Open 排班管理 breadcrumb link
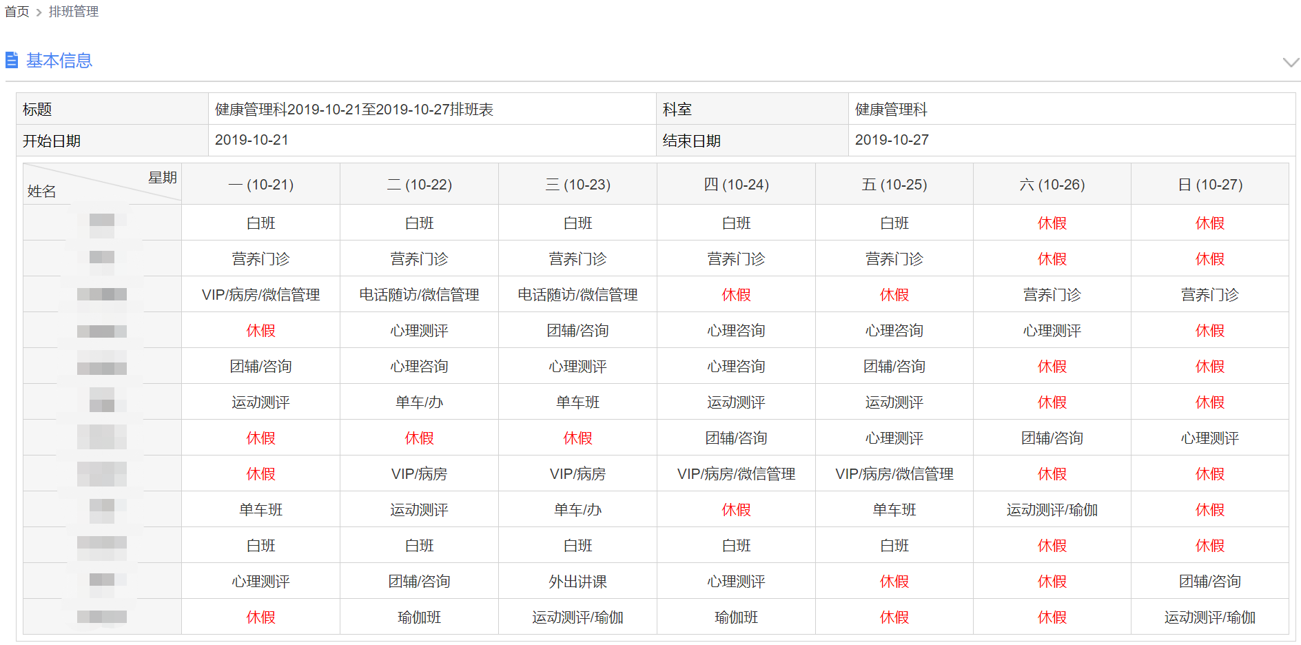Viewport: 1301px width, 645px height. coord(73,12)
